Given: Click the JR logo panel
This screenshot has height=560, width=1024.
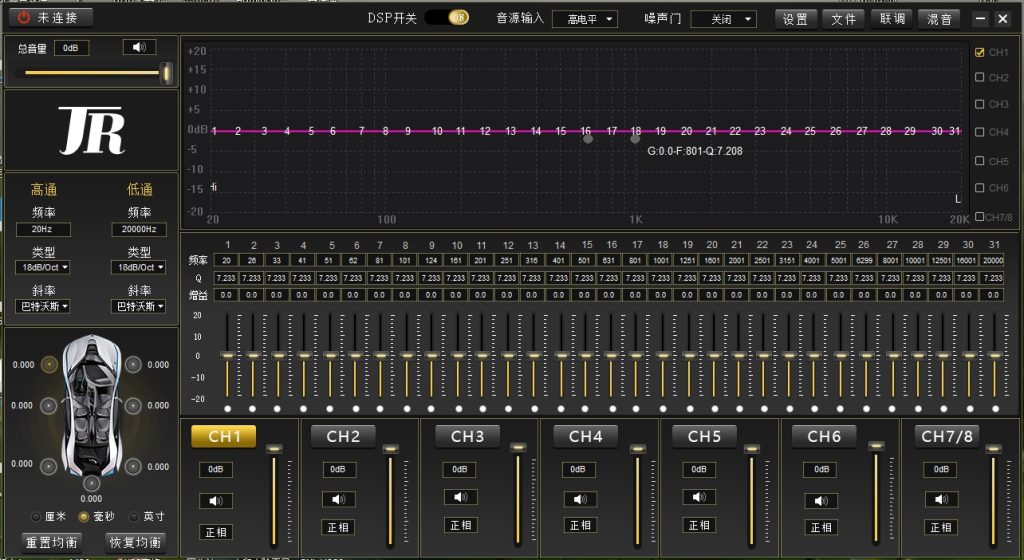Looking at the screenshot, I should (91, 131).
